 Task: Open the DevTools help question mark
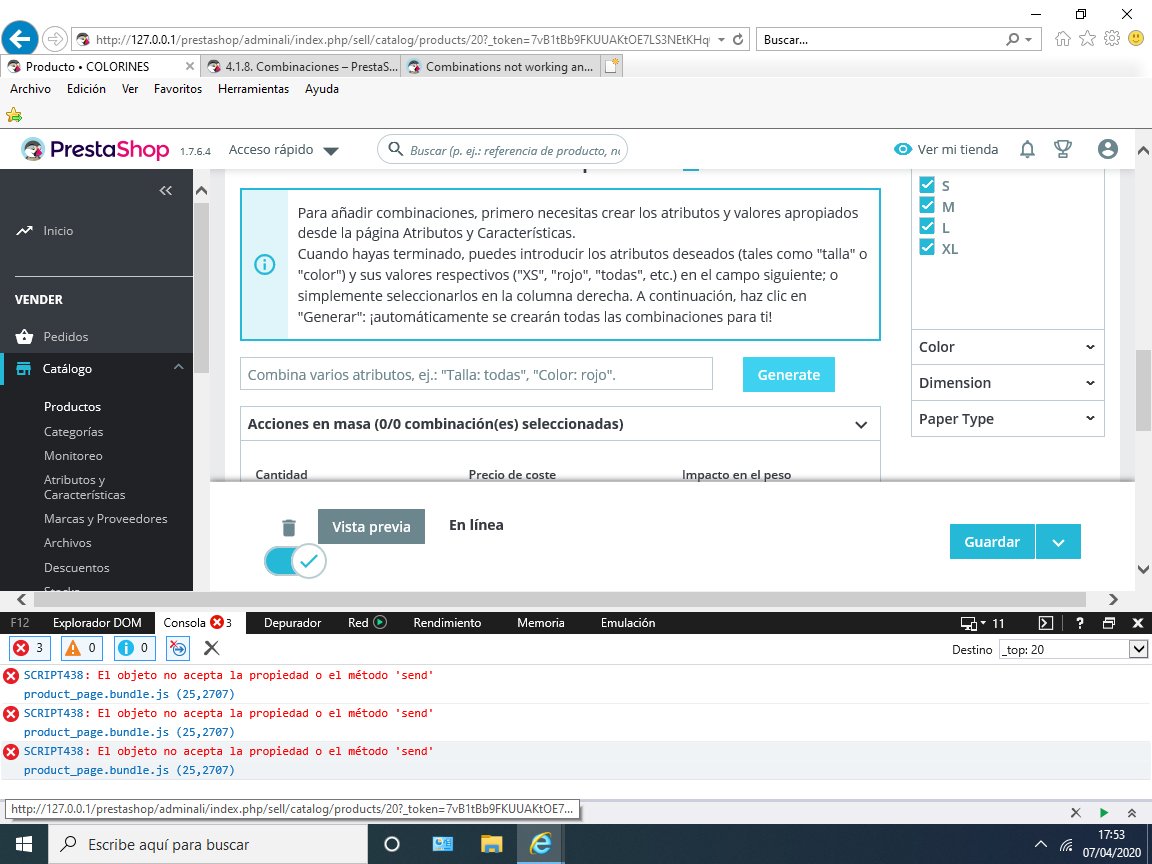click(1079, 623)
